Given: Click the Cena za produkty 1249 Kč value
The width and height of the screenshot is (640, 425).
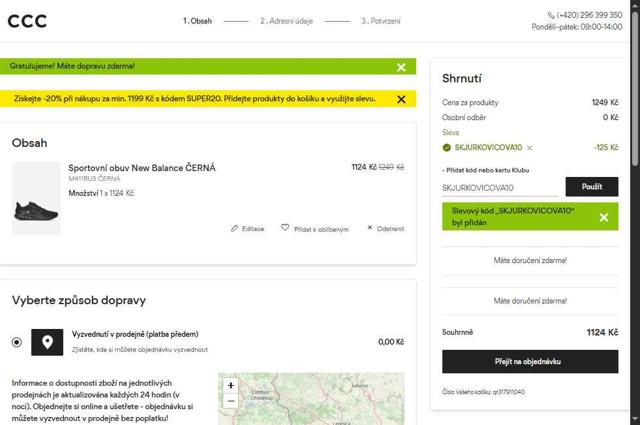Looking at the screenshot, I should [x=605, y=102].
